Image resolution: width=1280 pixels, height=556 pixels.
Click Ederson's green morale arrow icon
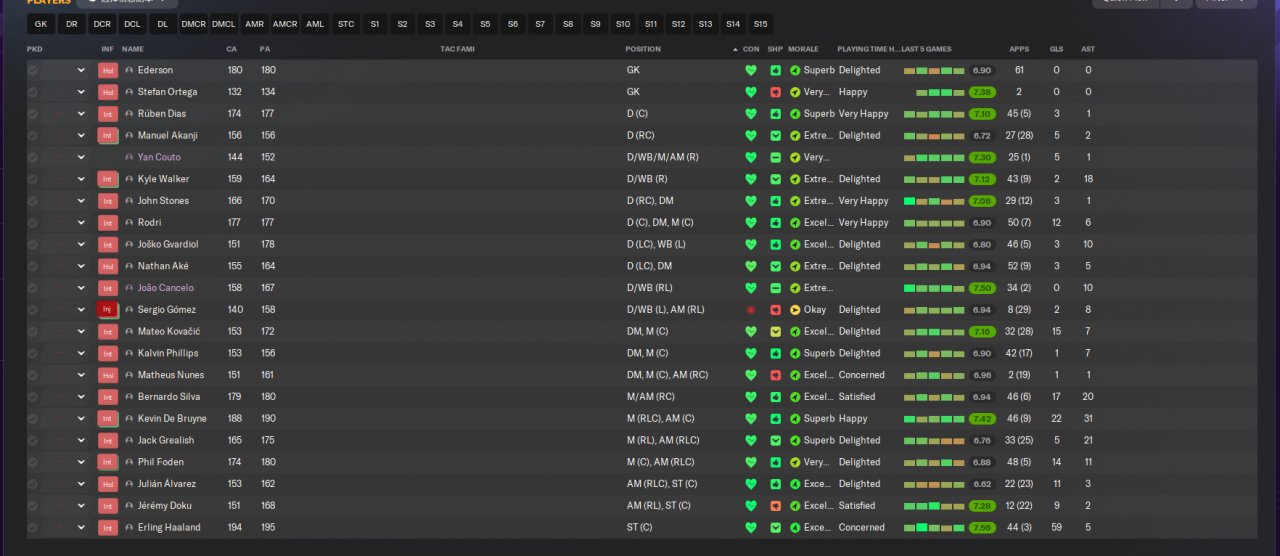point(795,70)
